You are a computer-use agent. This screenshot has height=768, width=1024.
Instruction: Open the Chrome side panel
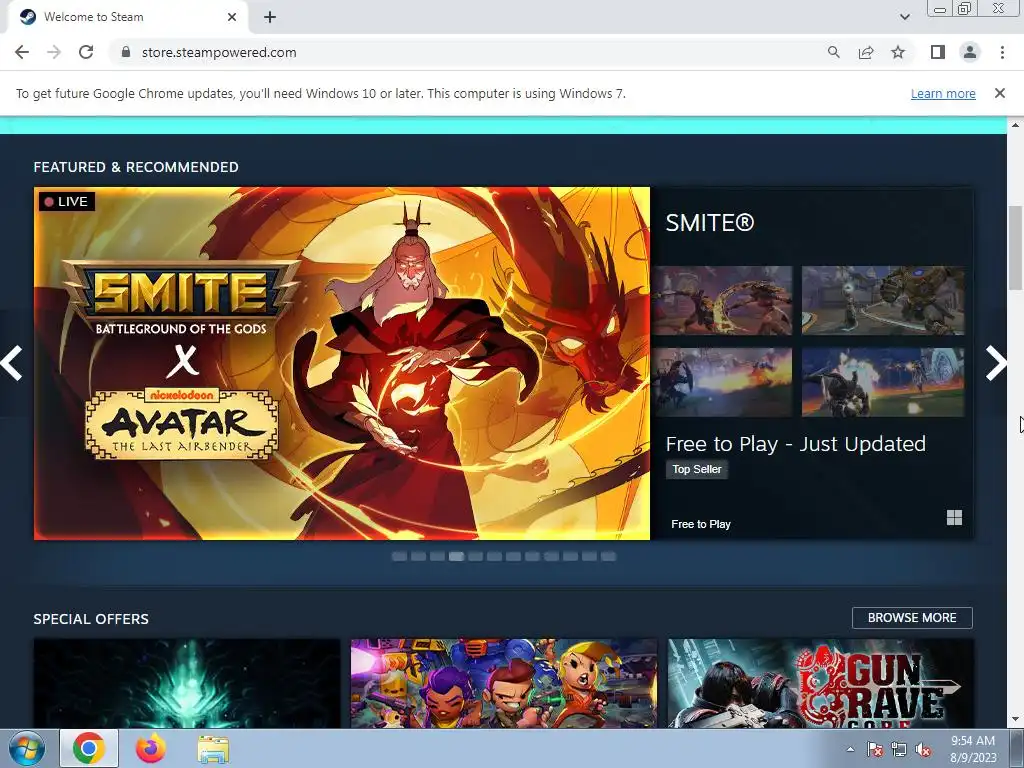[938, 52]
